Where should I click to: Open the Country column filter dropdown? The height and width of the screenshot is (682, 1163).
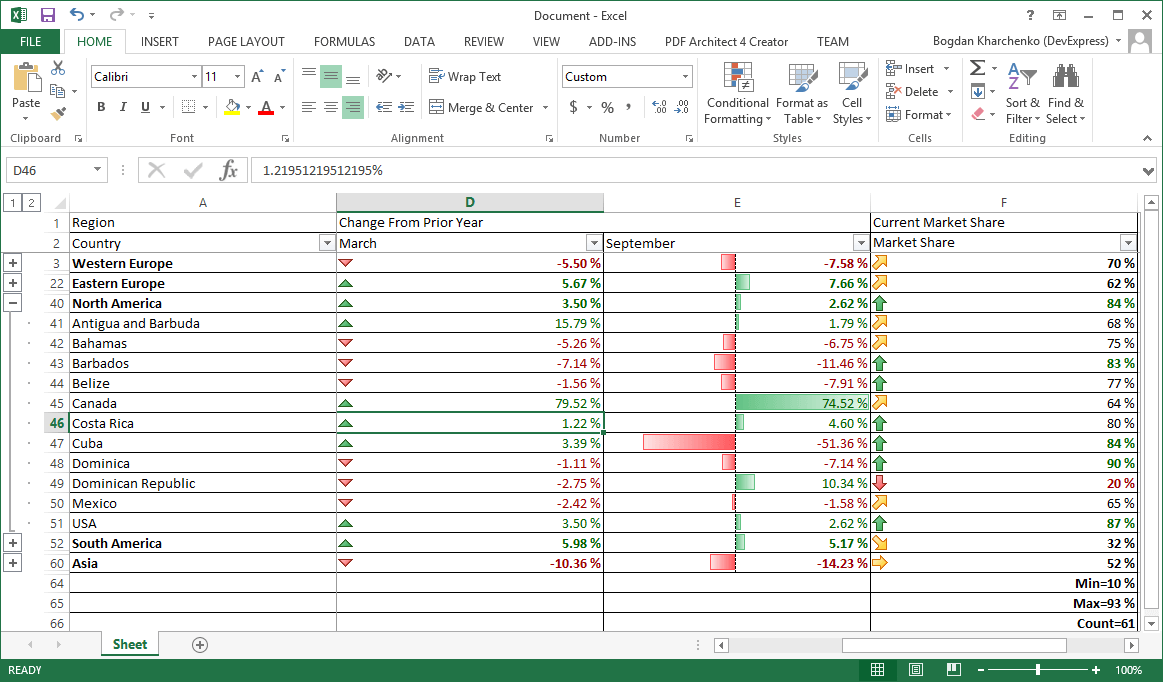(326, 243)
